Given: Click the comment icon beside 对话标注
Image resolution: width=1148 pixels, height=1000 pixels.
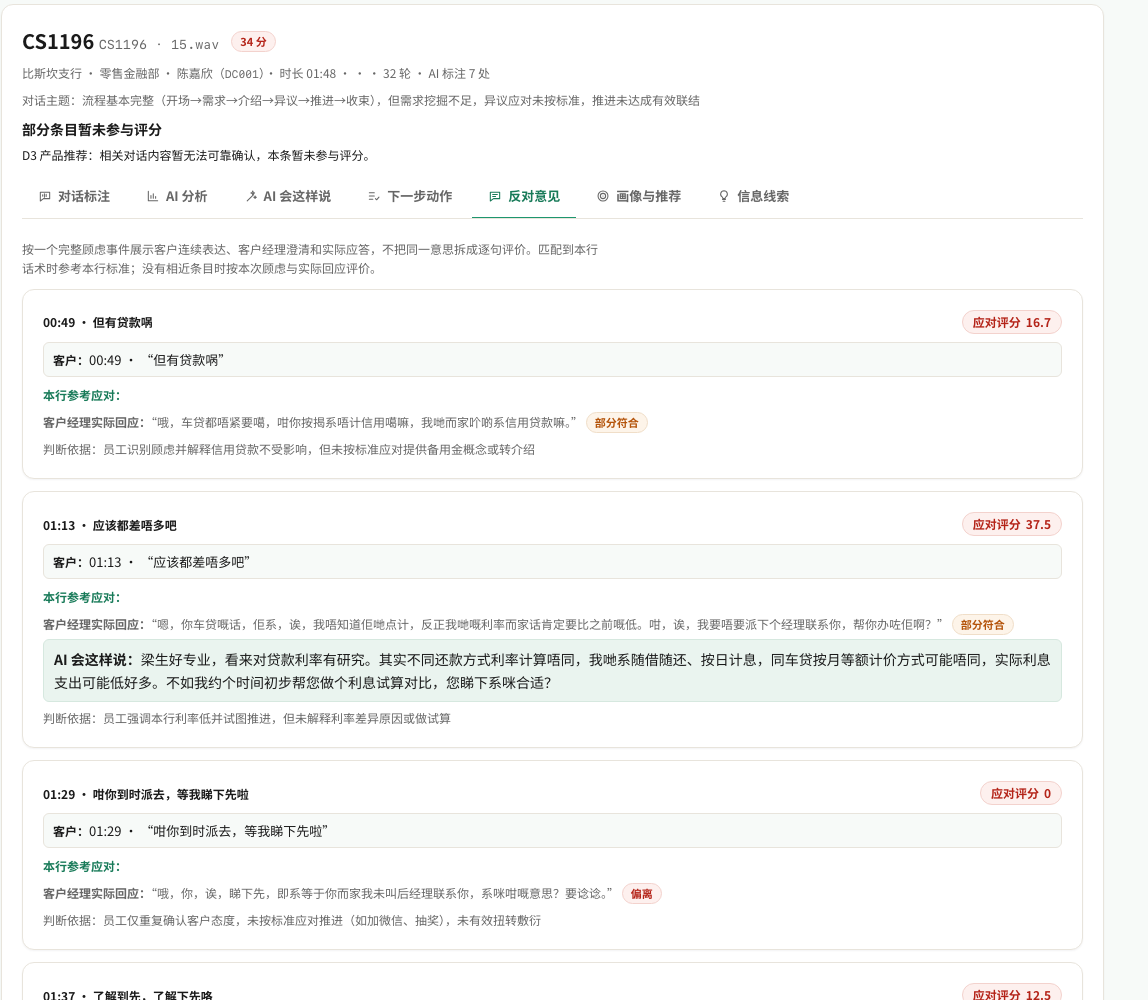Looking at the screenshot, I should (45, 196).
